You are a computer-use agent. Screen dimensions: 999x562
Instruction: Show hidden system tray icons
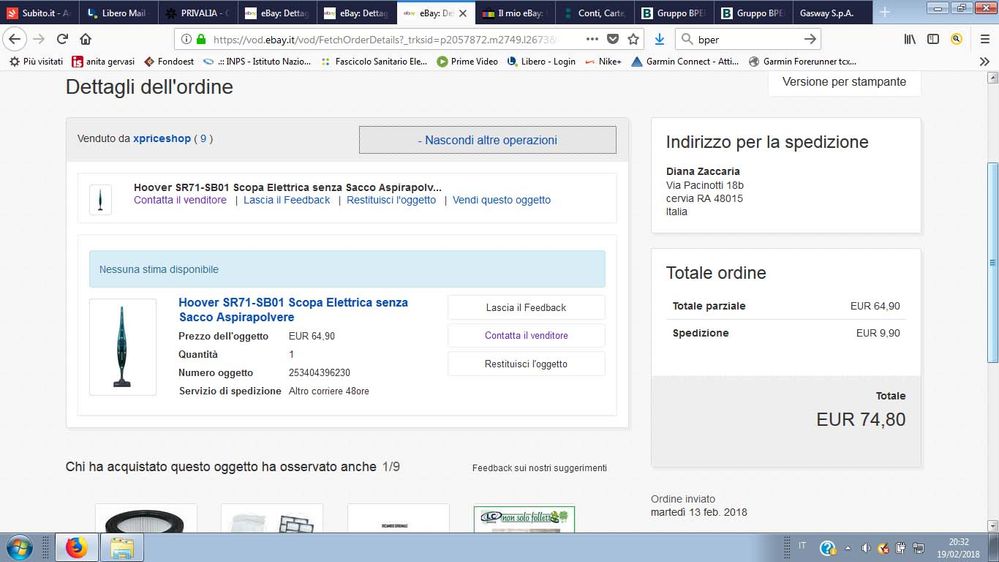click(847, 548)
